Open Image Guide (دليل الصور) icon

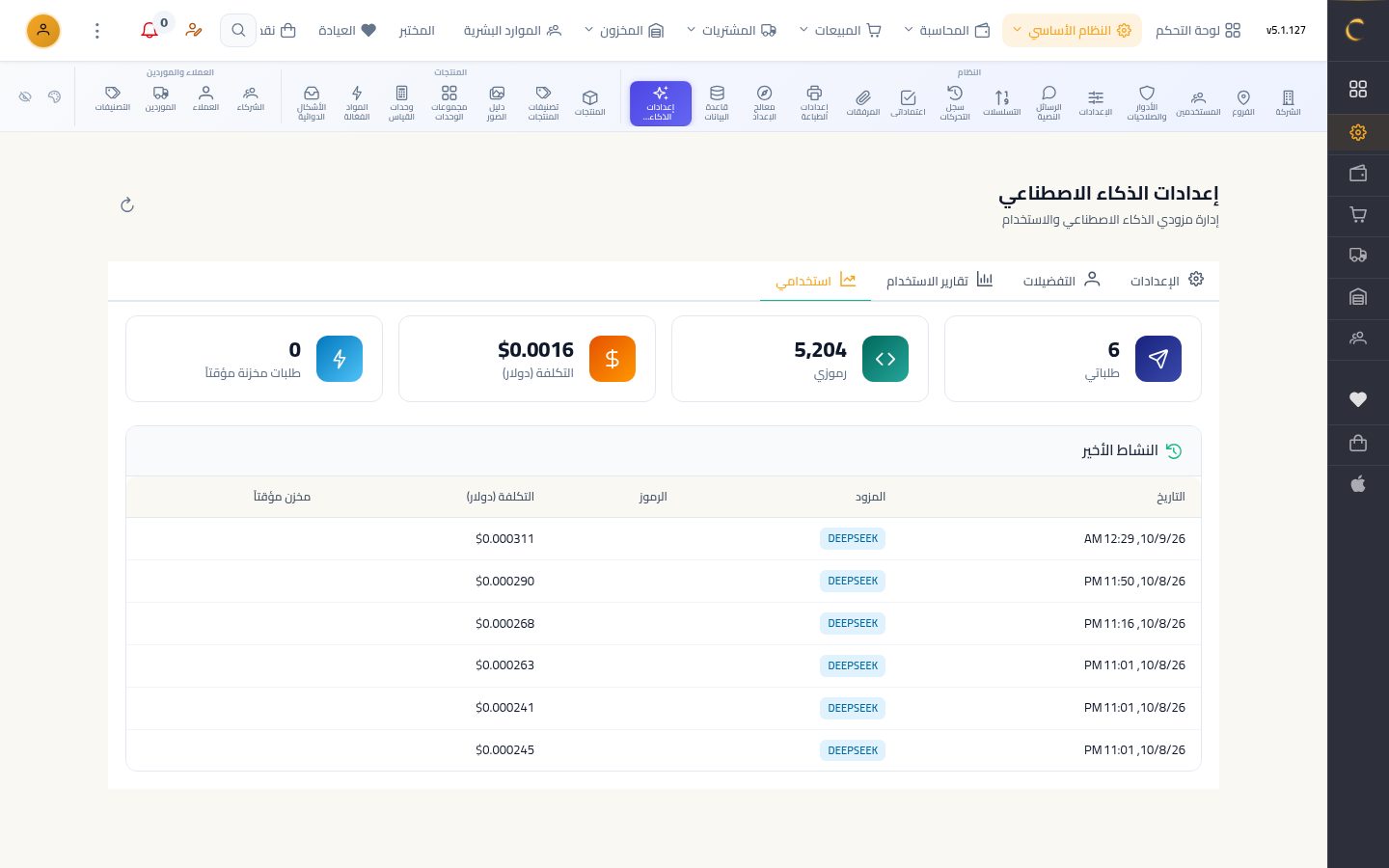[x=497, y=103]
